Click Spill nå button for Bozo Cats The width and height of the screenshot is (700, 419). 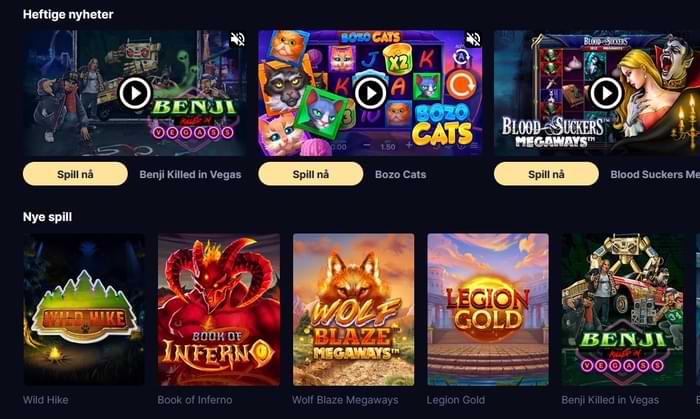click(x=311, y=174)
